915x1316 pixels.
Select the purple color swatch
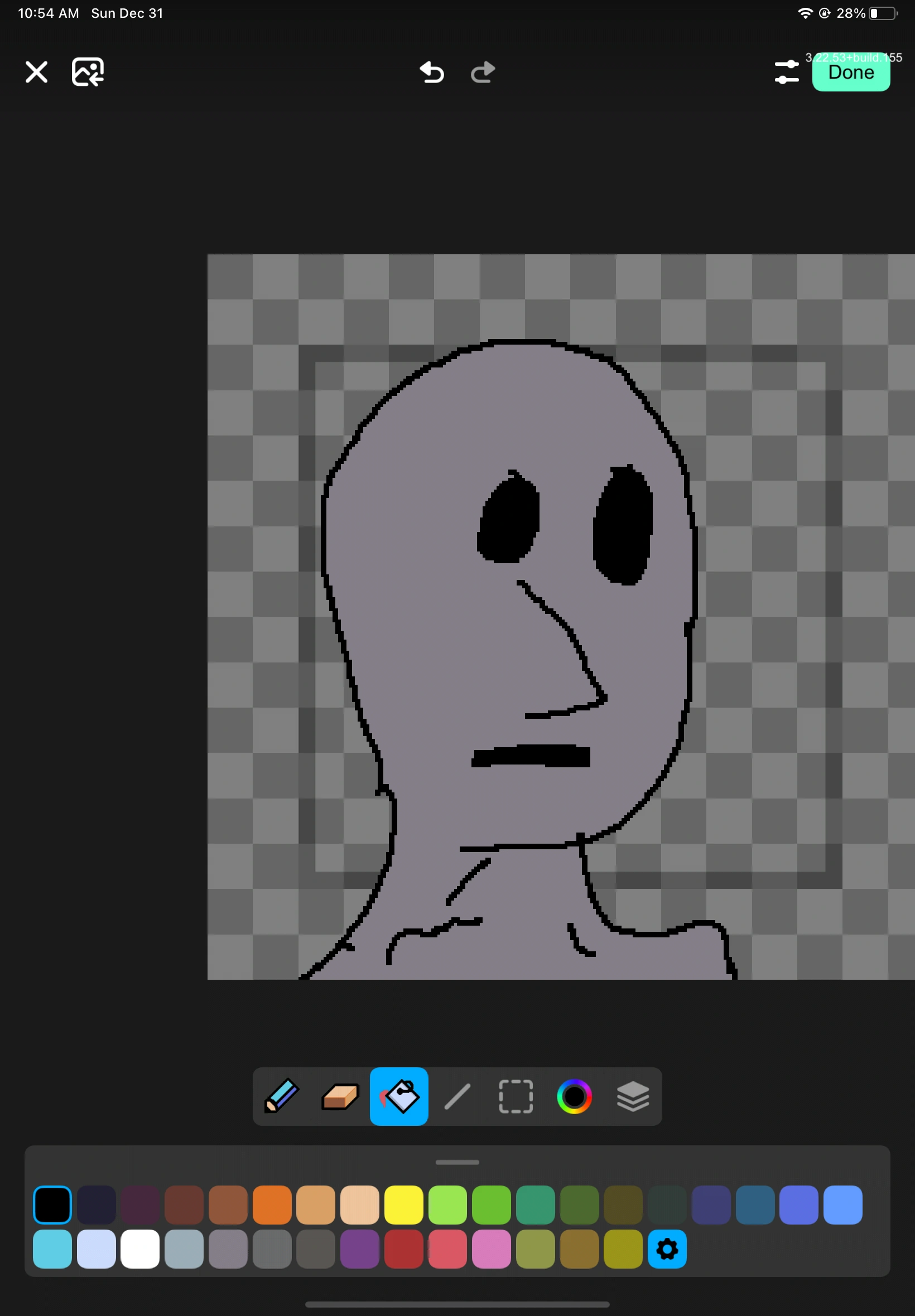tap(360, 1249)
